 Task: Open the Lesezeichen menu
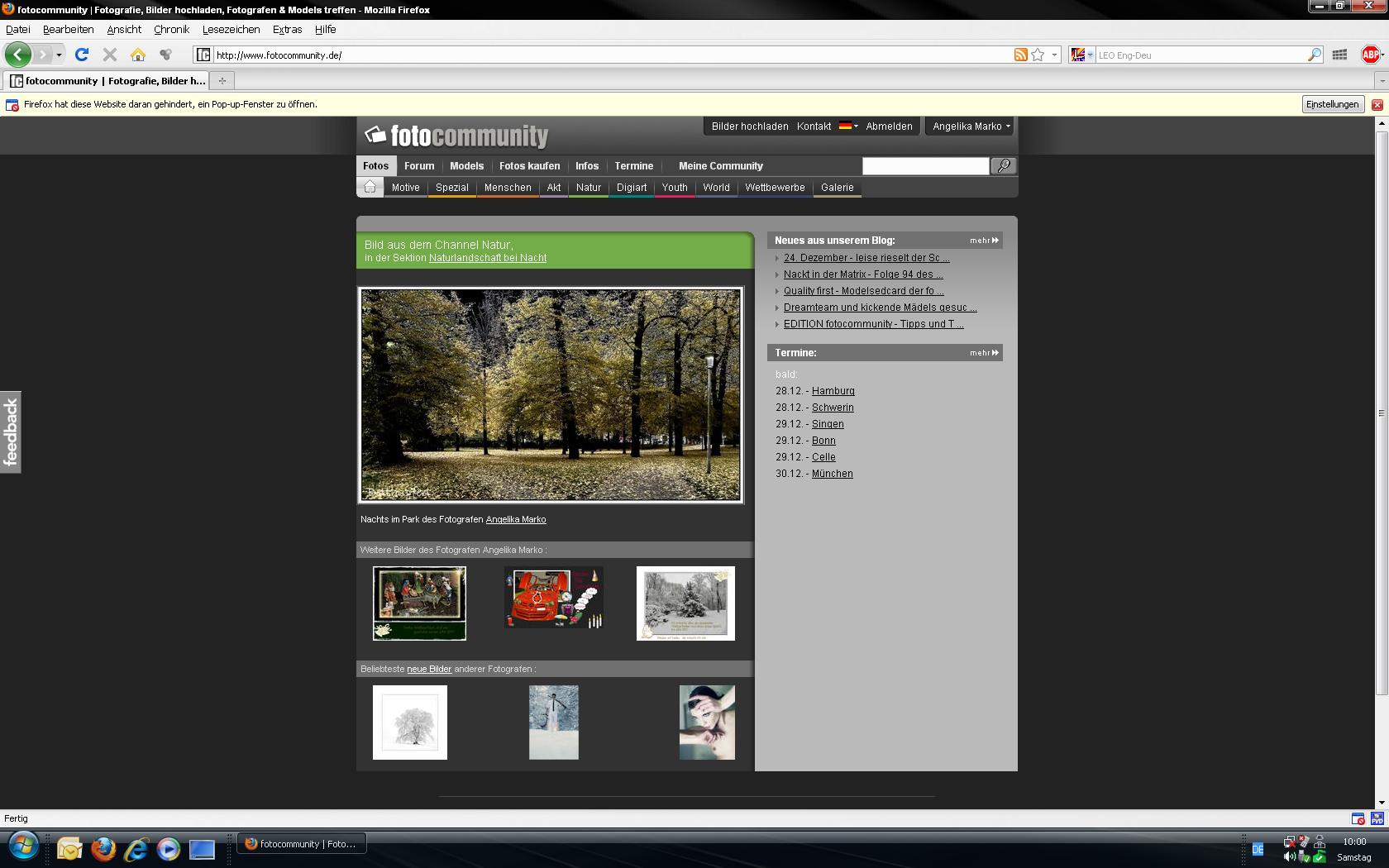pyautogui.click(x=231, y=29)
